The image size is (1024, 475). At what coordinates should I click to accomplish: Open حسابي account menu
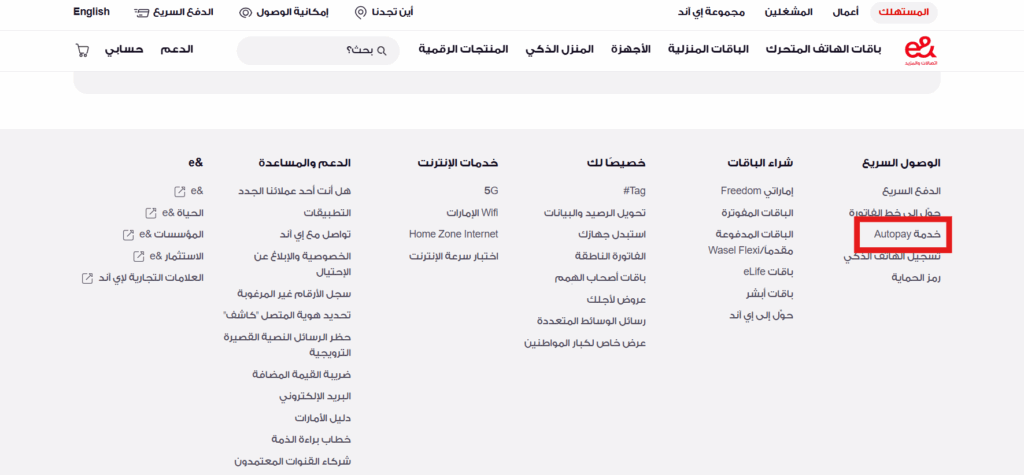124,50
